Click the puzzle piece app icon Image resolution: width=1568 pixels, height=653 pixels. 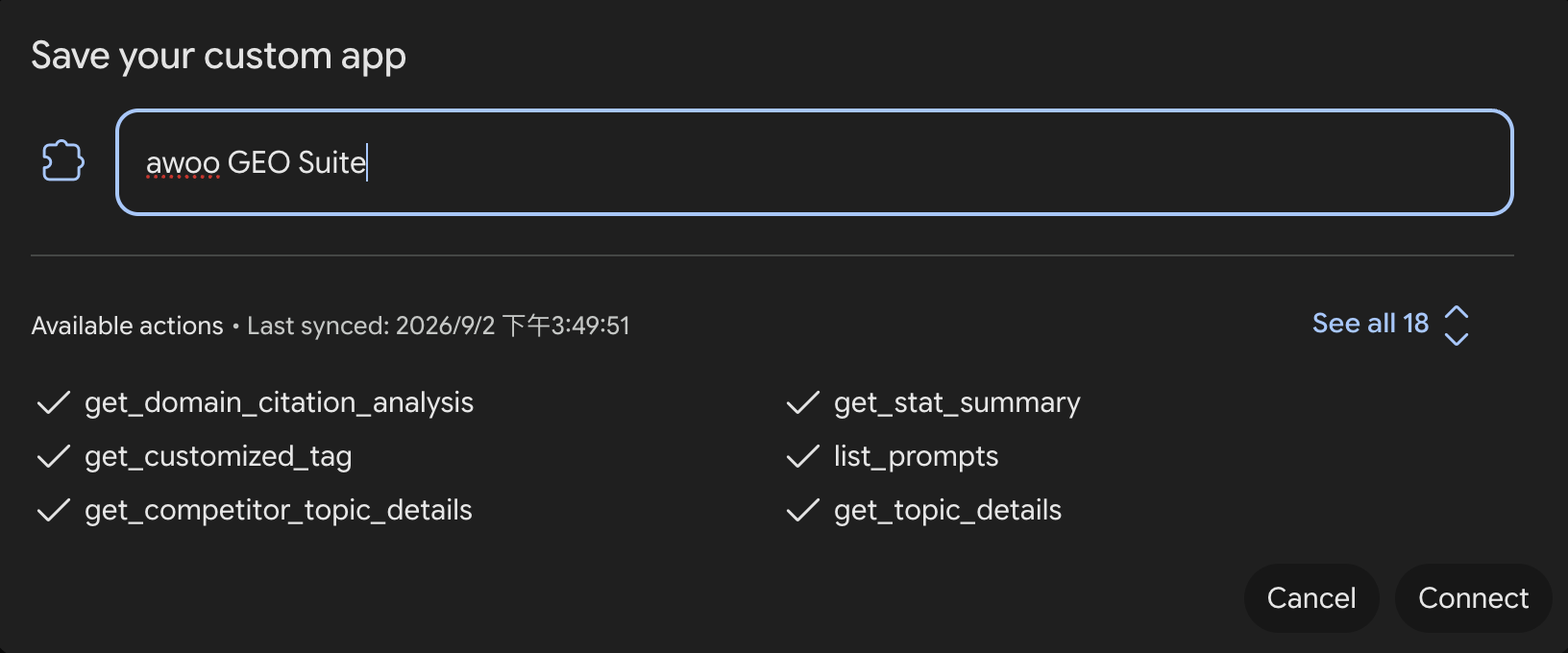(x=63, y=161)
